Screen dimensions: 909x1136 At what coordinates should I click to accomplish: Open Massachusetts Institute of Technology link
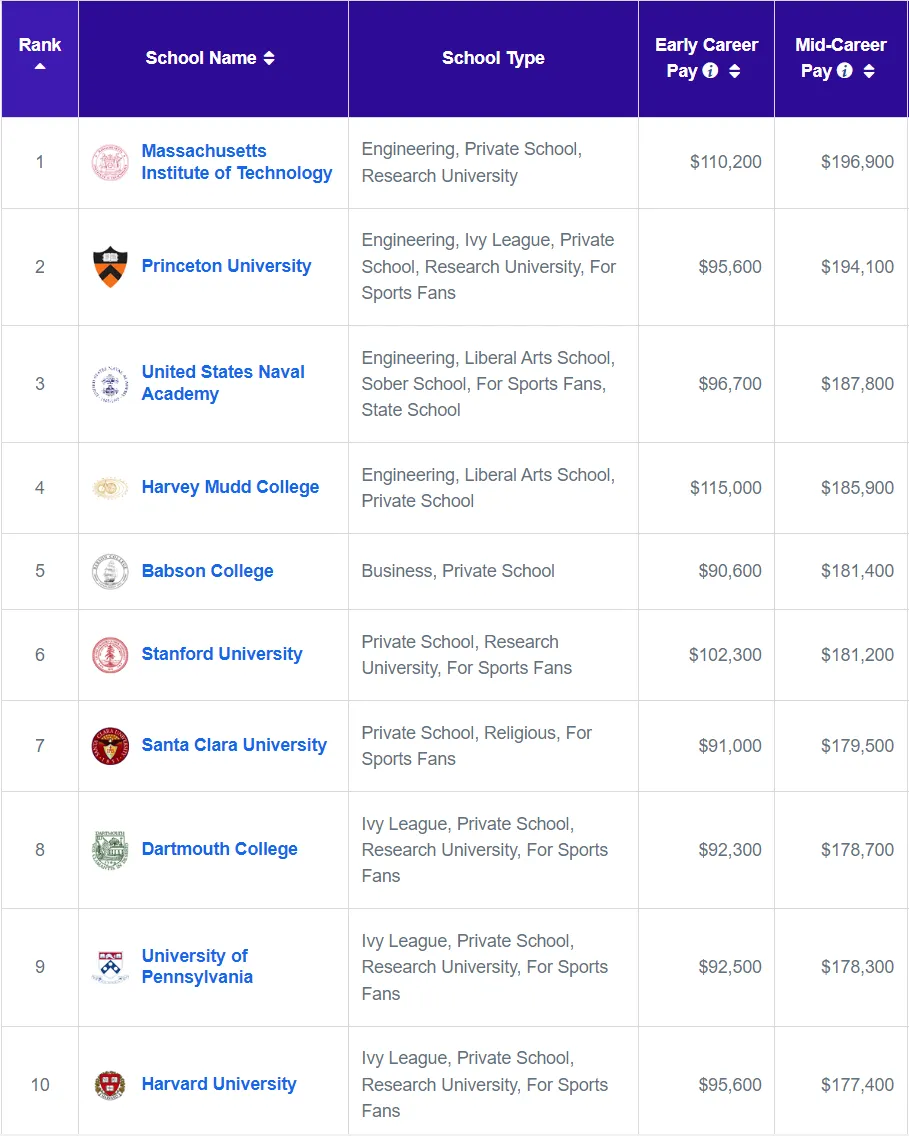point(237,162)
